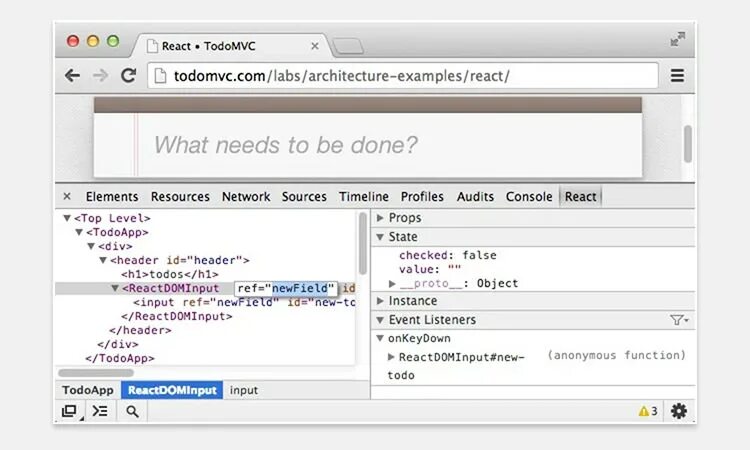The image size is (750, 450).
Task: Click the </ReactDOMInput> closing tag row
Action: coord(176,316)
